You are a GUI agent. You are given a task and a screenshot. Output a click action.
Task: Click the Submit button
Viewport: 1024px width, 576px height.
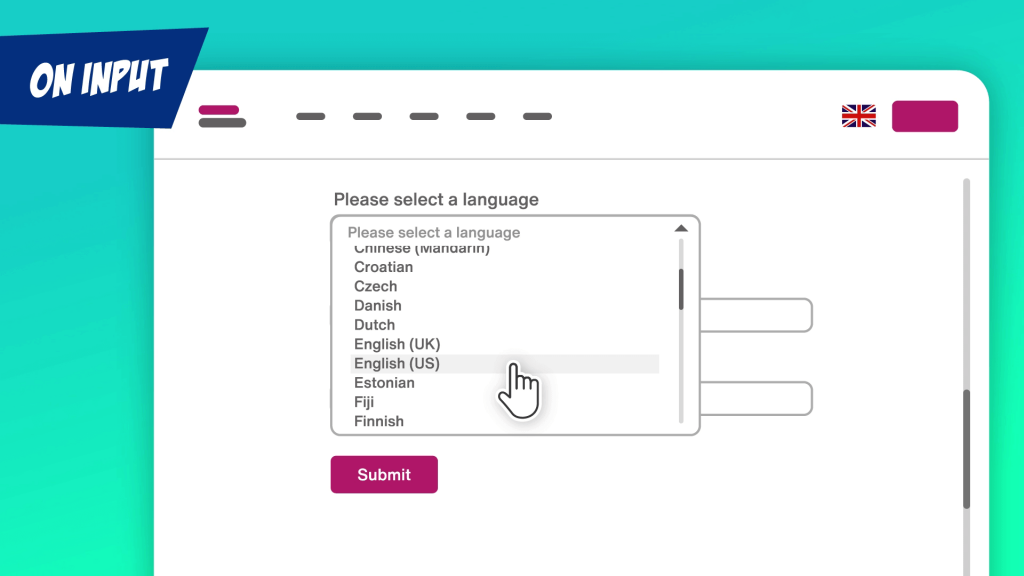click(x=384, y=475)
